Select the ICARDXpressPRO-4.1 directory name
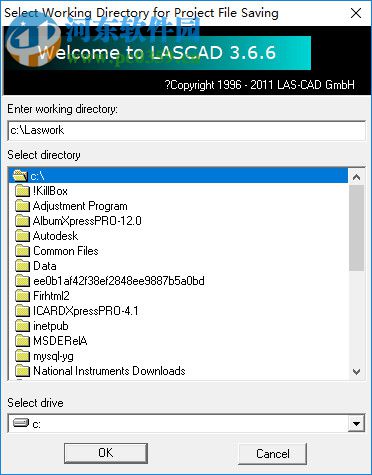Screen dimensions: 372x475 point(86,311)
